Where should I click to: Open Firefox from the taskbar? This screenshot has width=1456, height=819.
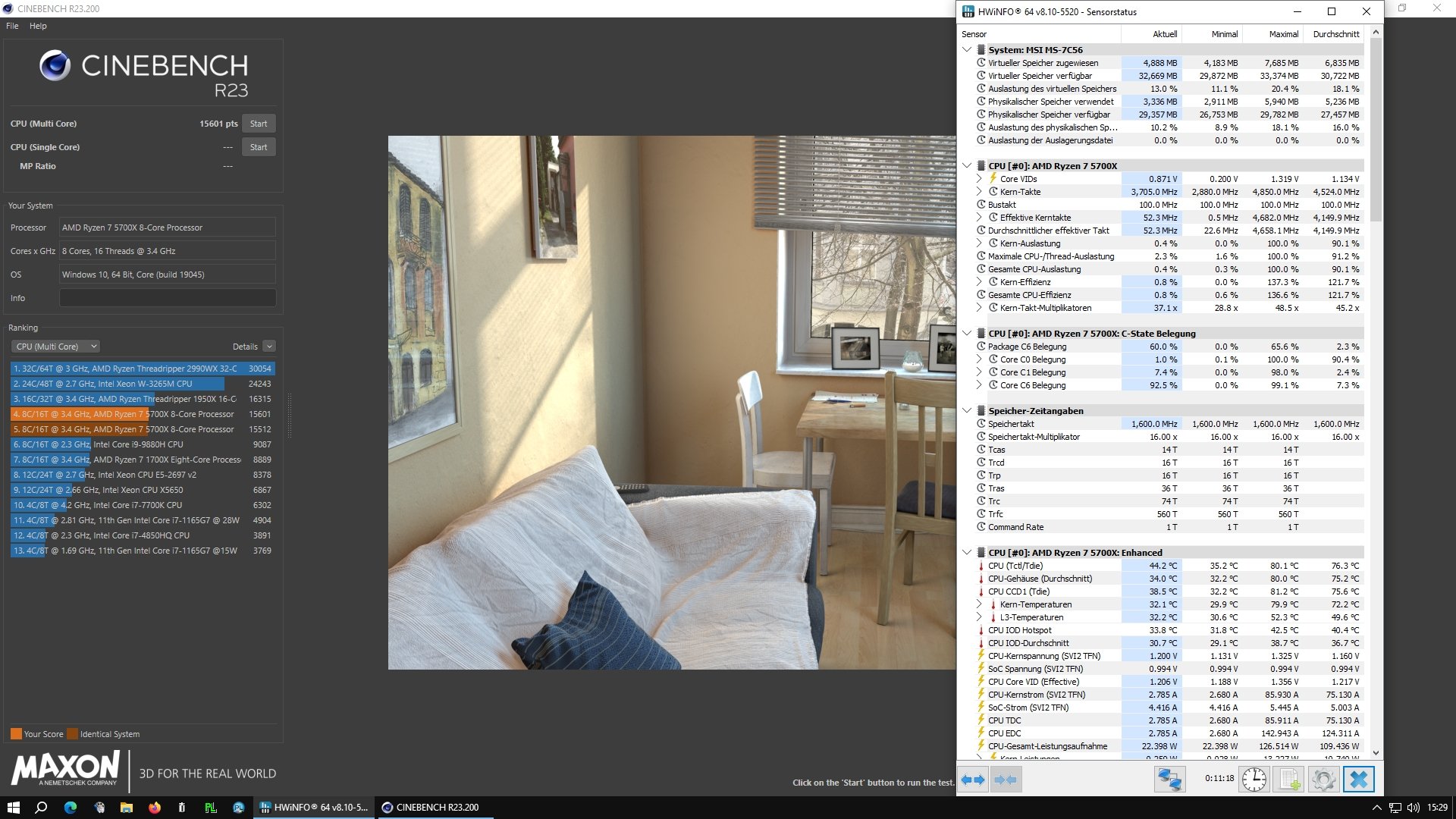[x=155, y=808]
